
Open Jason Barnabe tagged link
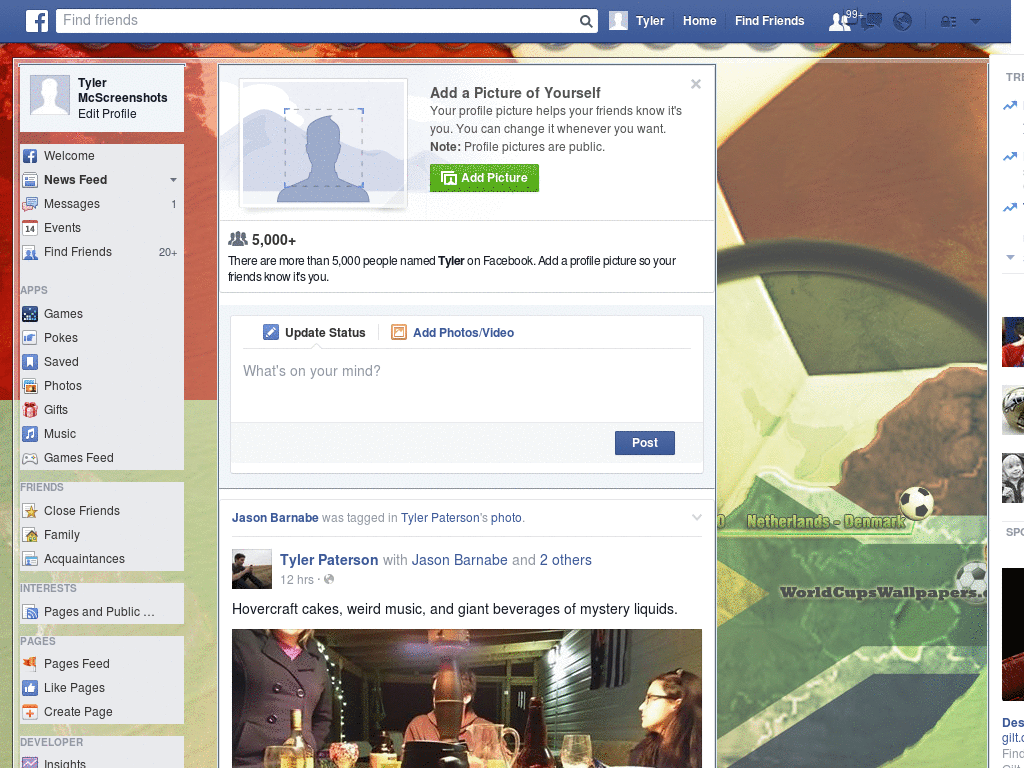(x=275, y=518)
